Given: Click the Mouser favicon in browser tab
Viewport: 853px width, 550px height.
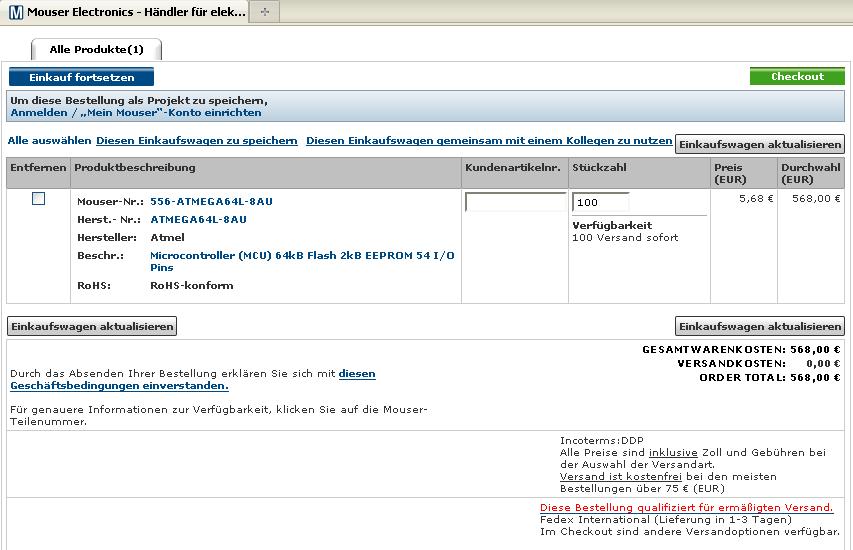Looking at the screenshot, I should (16, 12).
